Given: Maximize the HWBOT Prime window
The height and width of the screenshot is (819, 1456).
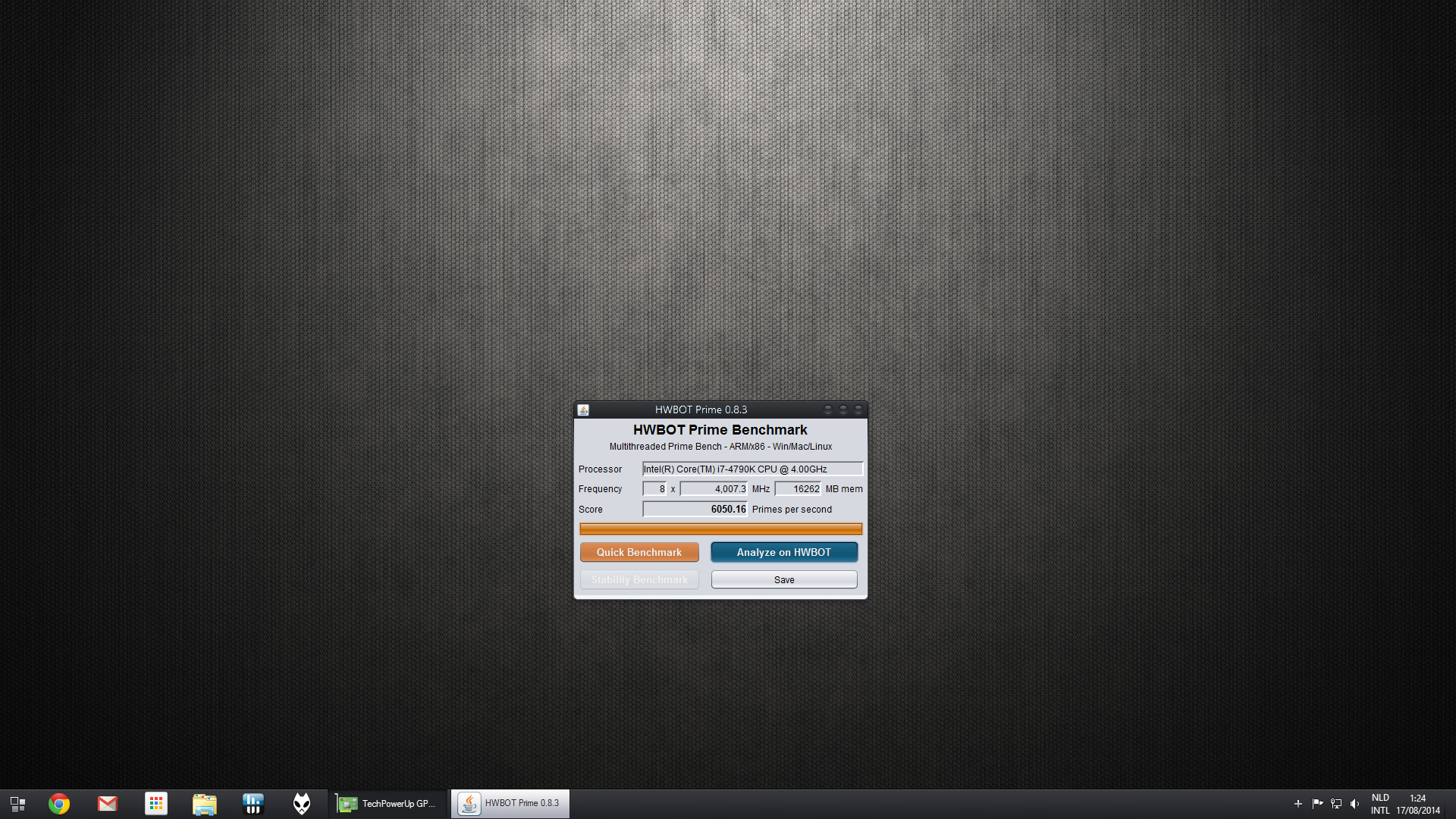Looking at the screenshot, I should 843,409.
